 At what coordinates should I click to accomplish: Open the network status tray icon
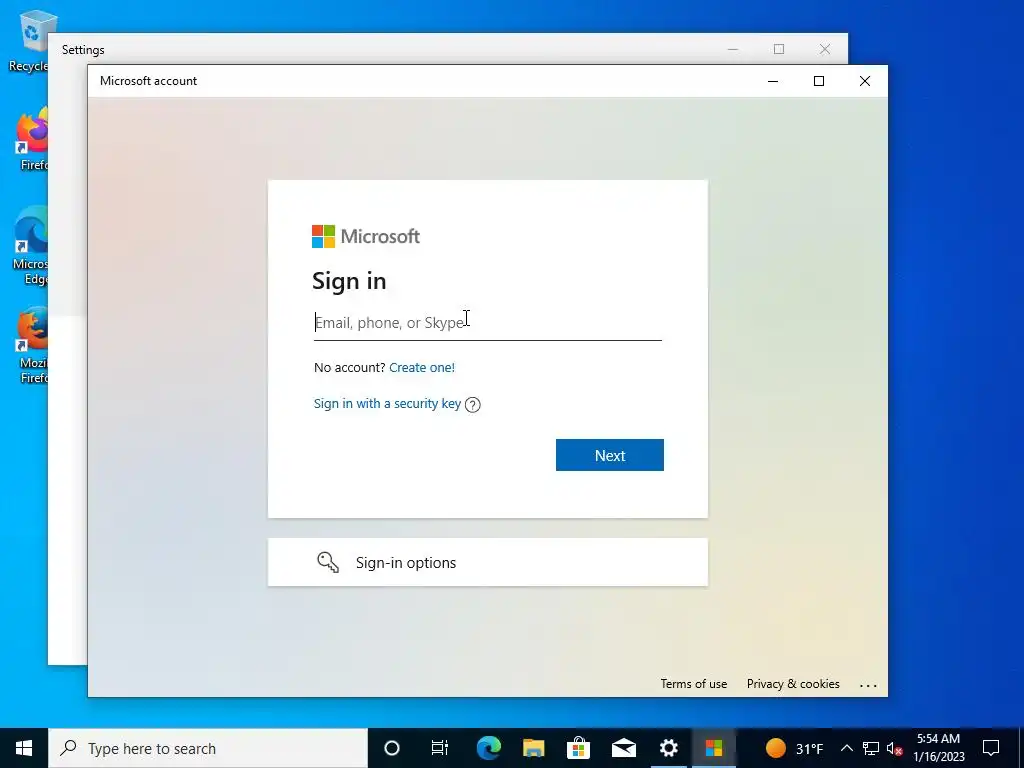(871, 748)
